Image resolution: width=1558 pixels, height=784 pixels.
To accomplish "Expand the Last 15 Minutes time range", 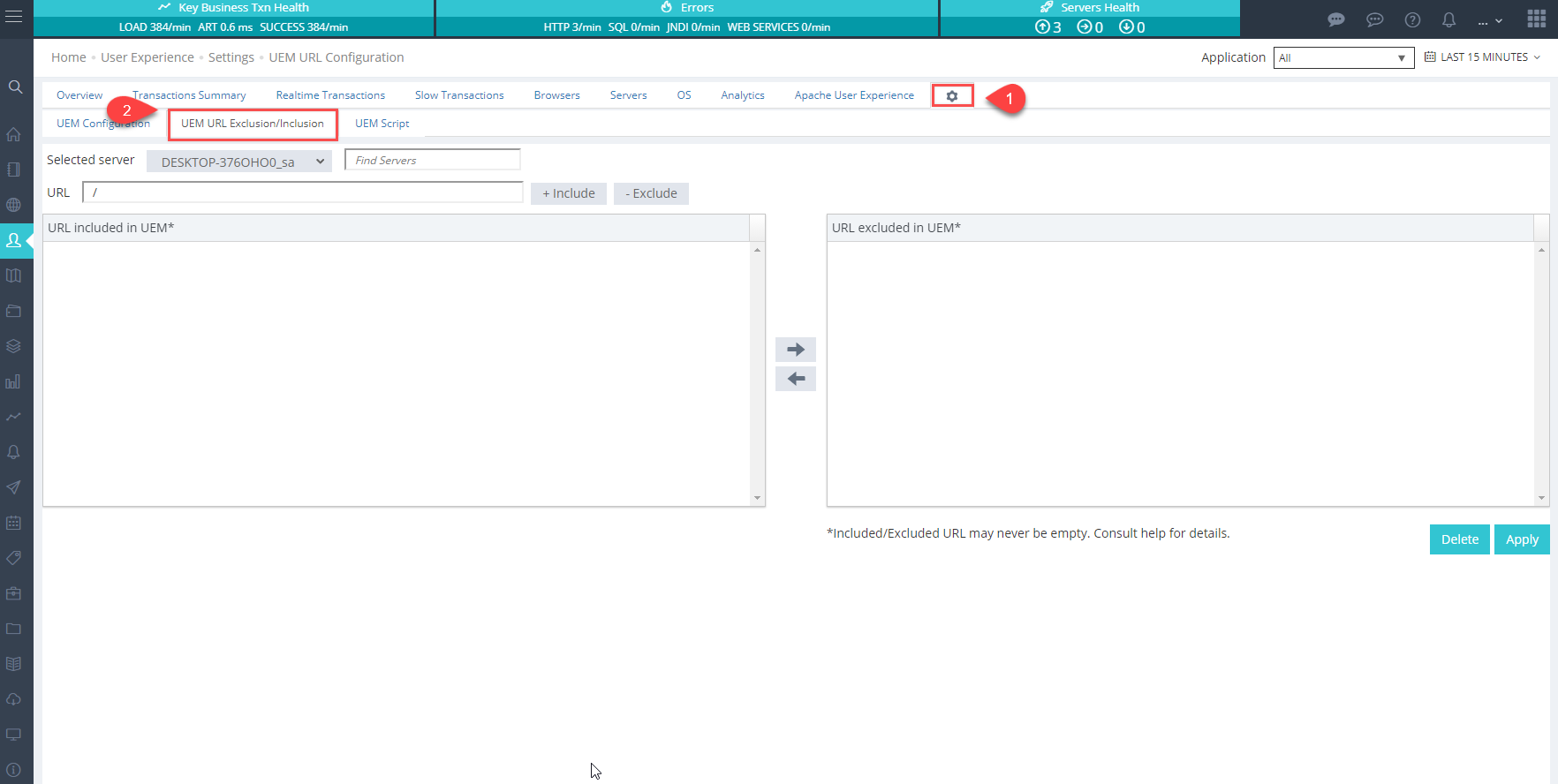I will coord(1483,57).
